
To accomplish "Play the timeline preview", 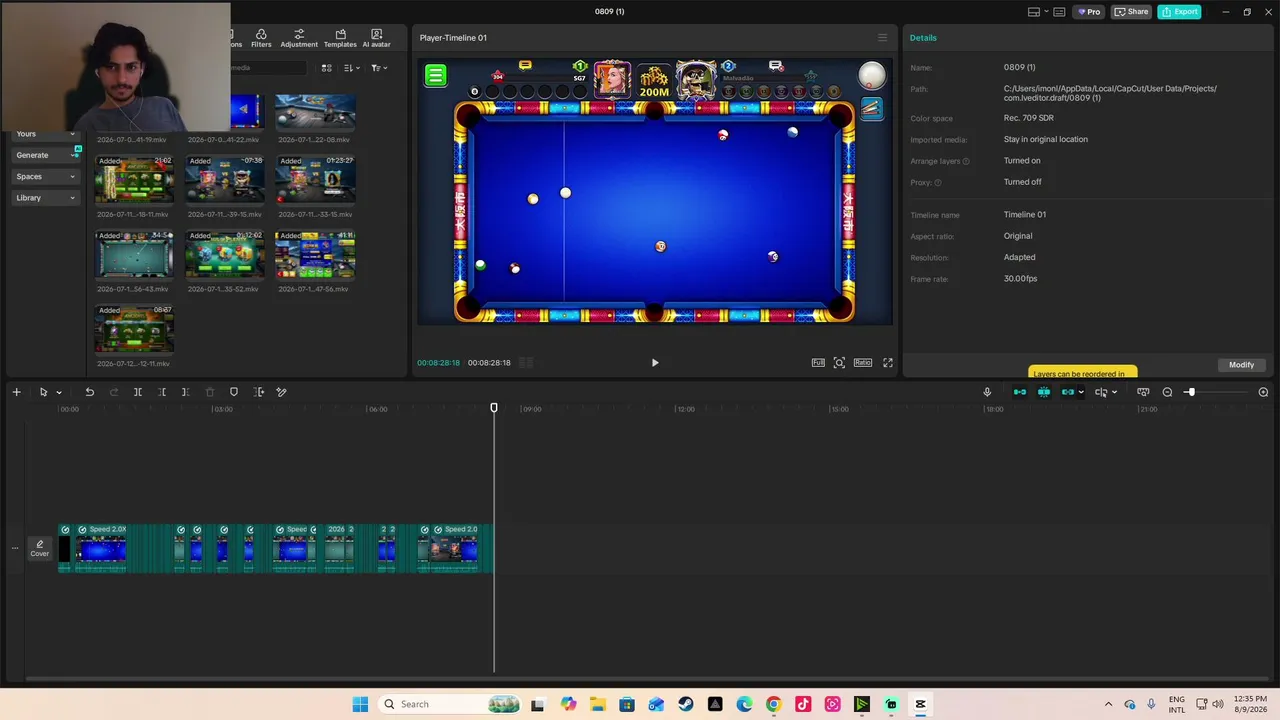I will 655,363.
